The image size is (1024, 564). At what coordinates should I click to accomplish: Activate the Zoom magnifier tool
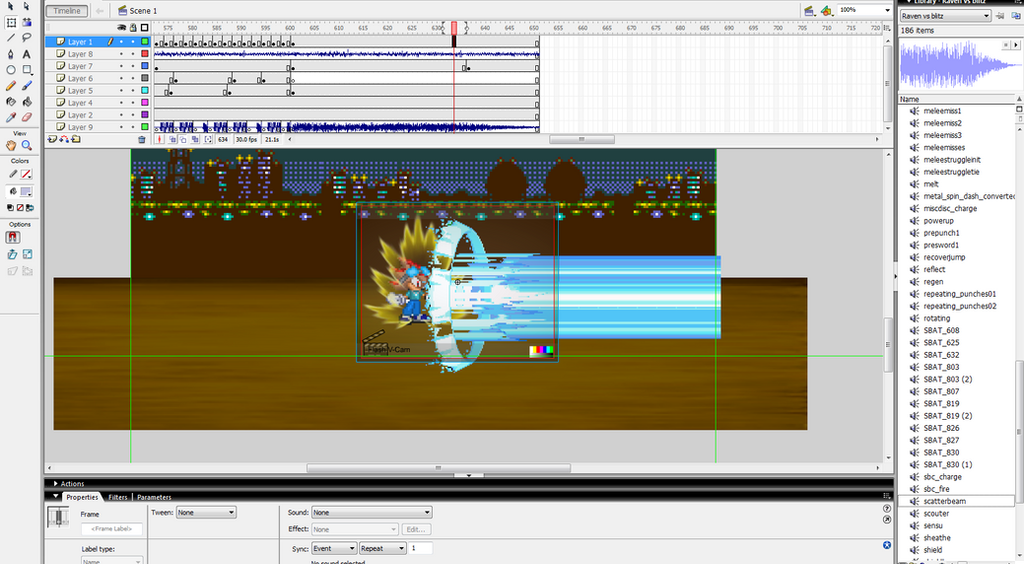[x=27, y=145]
